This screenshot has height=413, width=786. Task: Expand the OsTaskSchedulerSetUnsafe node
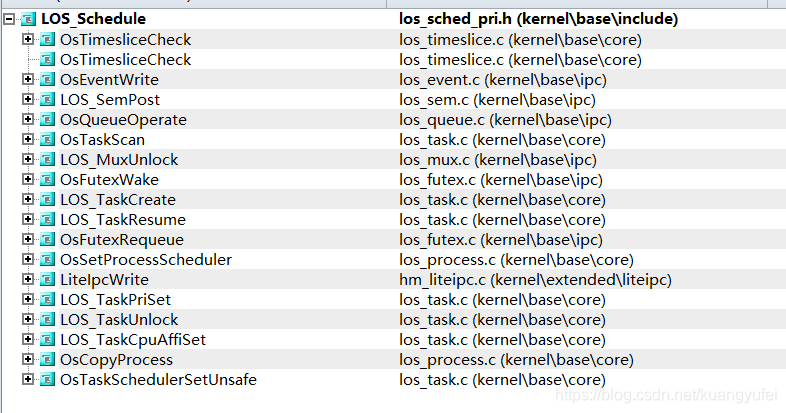point(28,379)
